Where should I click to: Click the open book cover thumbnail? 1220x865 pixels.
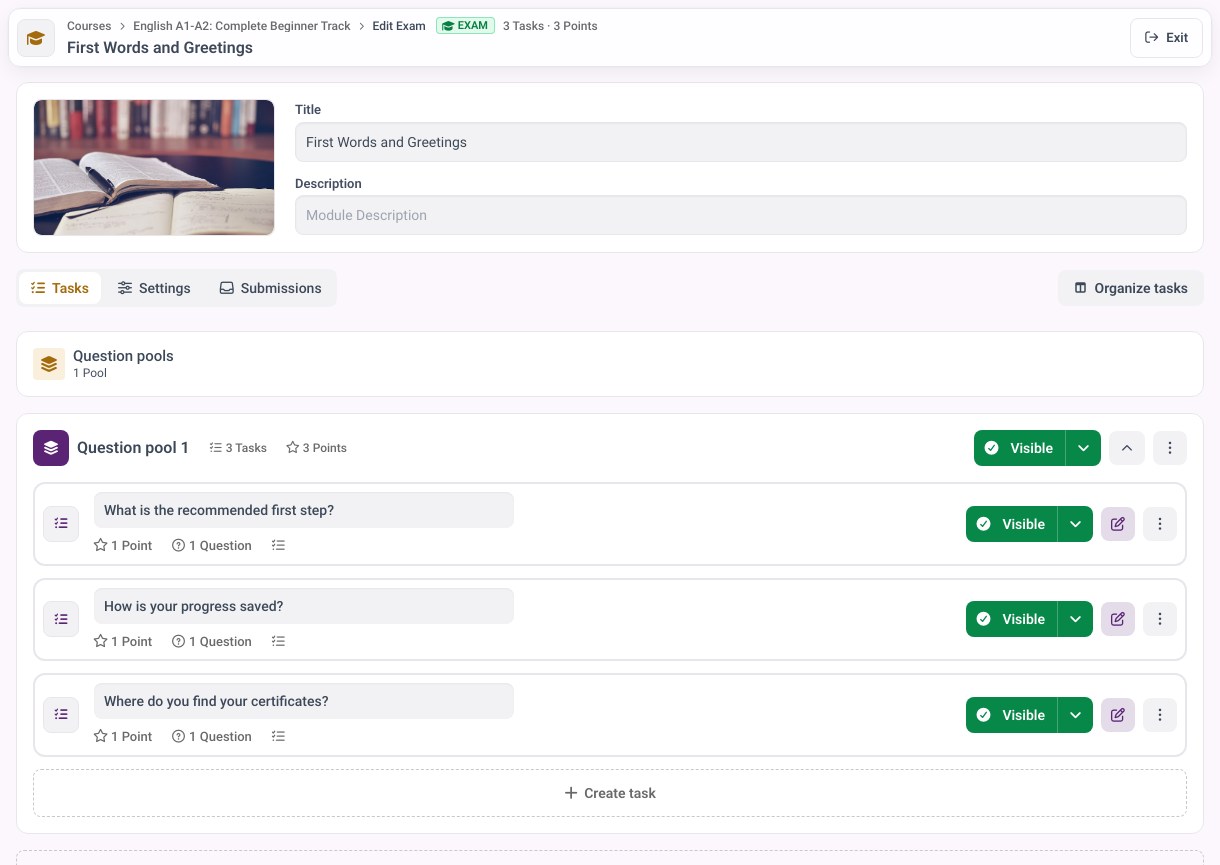(x=154, y=168)
